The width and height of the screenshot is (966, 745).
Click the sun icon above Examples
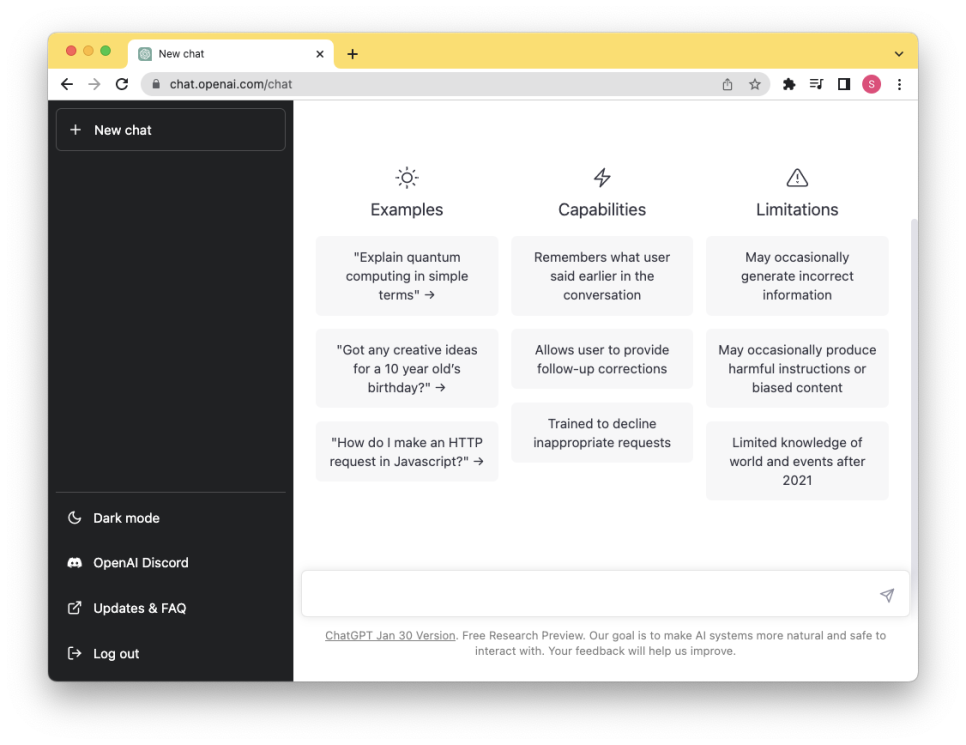[407, 178]
